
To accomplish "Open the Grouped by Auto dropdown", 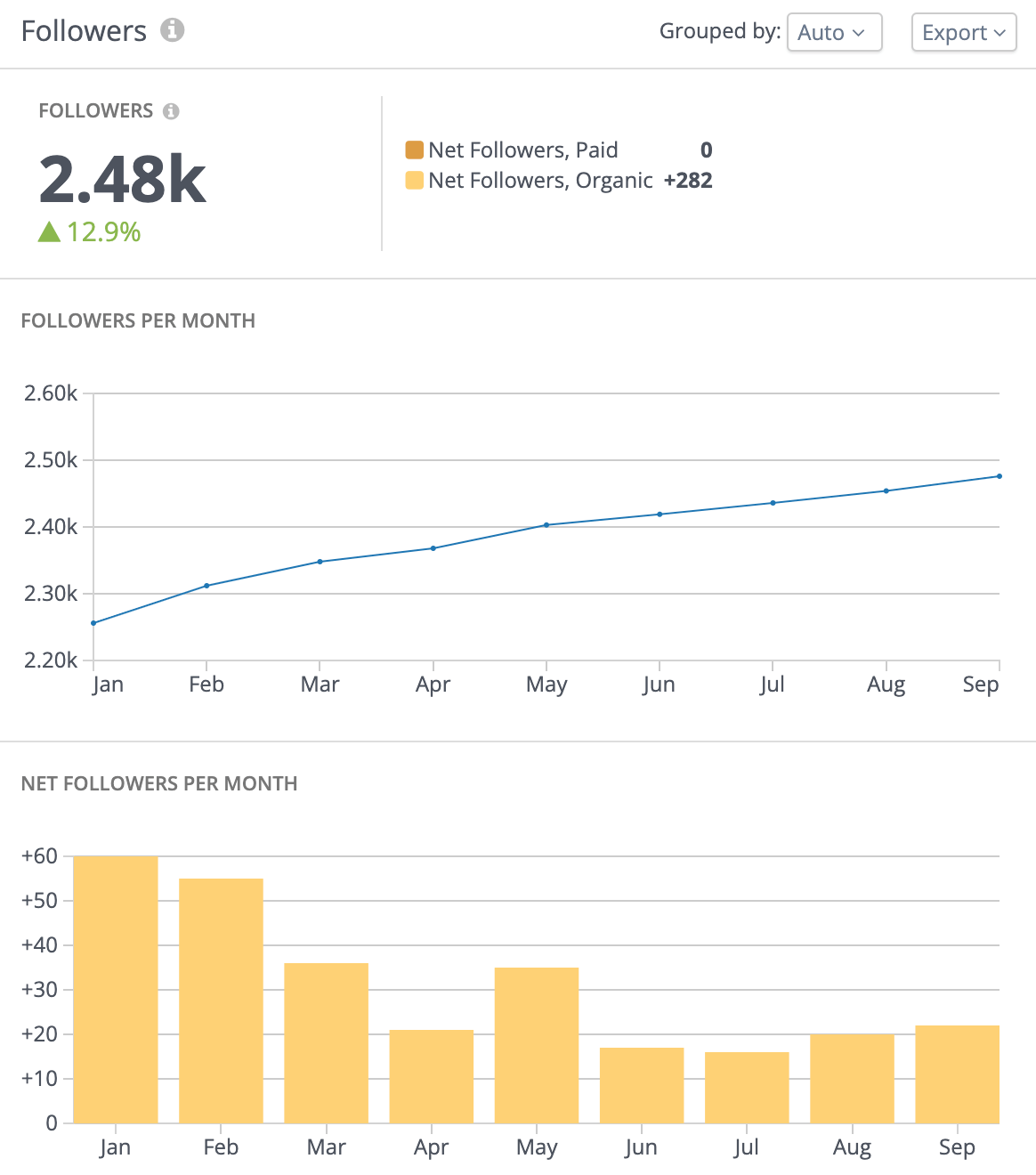I will click(834, 32).
